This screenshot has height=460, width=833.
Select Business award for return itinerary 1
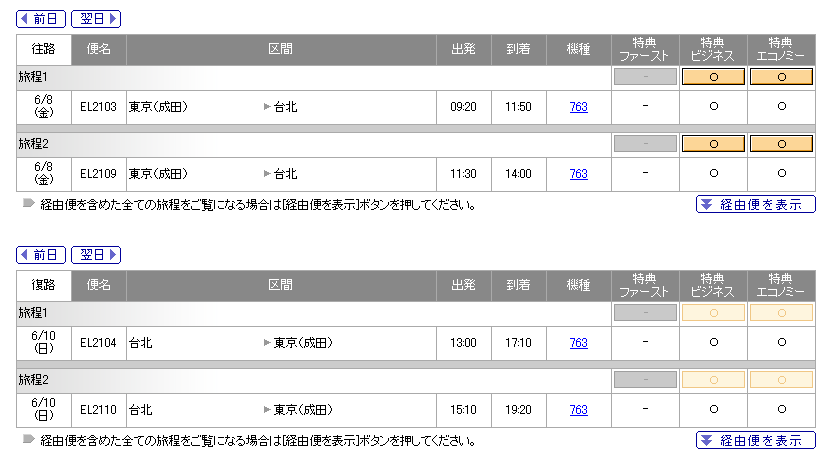(x=713, y=313)
